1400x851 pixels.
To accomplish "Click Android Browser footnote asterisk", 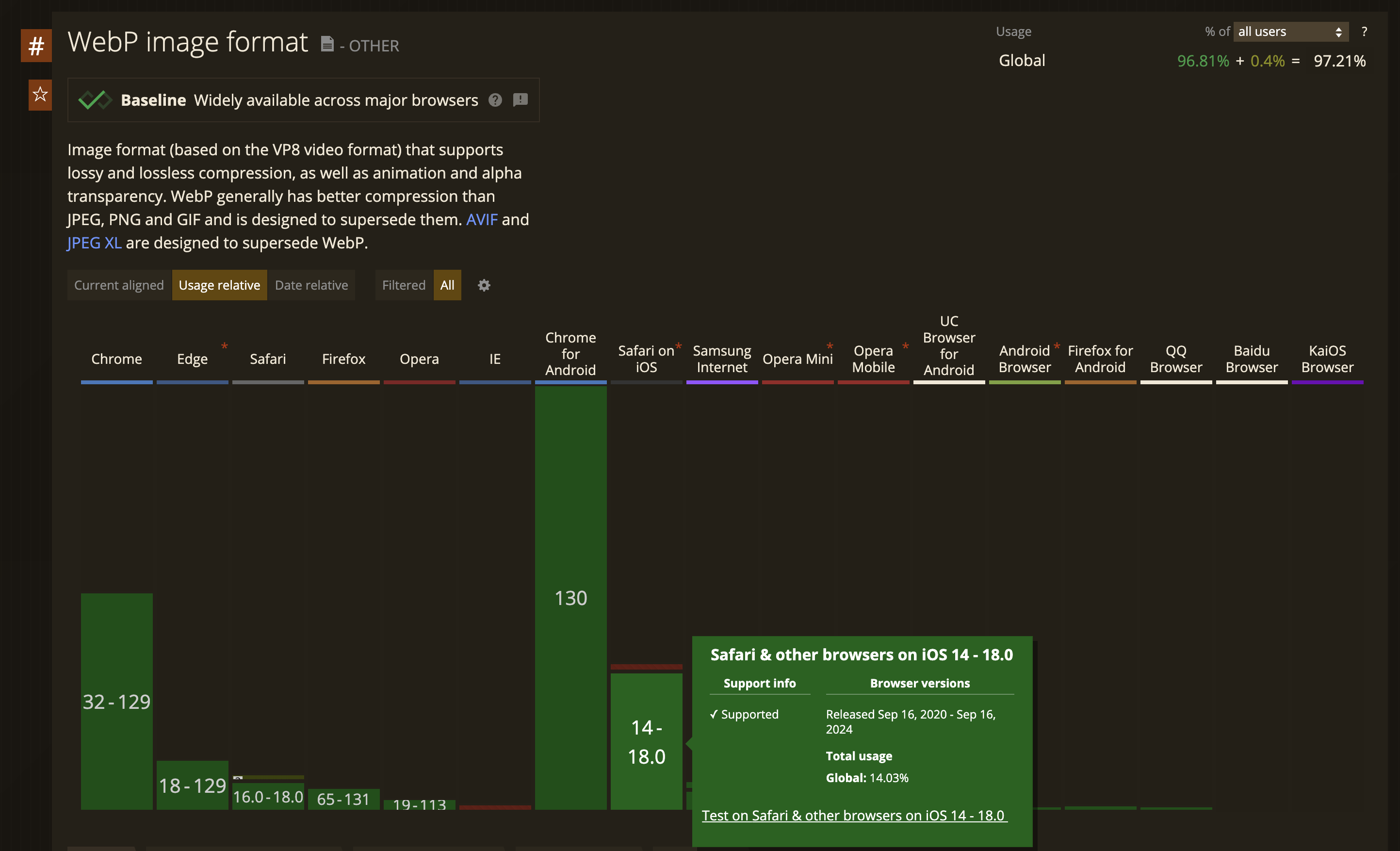I will 1056,347.
